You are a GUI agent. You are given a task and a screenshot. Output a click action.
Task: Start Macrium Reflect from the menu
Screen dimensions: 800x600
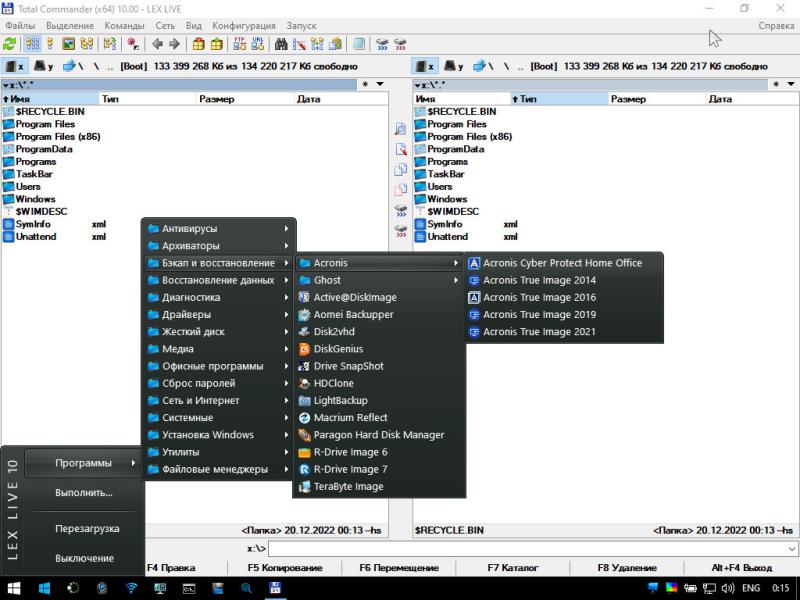click(379, 418)
